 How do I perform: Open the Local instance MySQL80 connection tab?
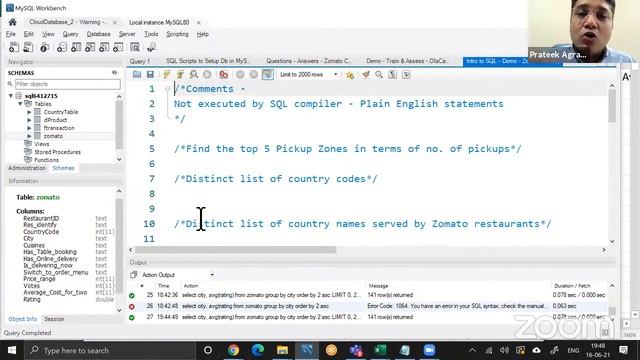tap(159, 22)
